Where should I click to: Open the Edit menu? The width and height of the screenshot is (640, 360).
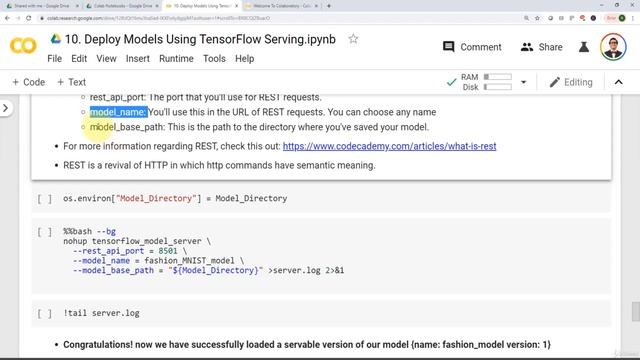pyautogui.click(x=79, y=58)
